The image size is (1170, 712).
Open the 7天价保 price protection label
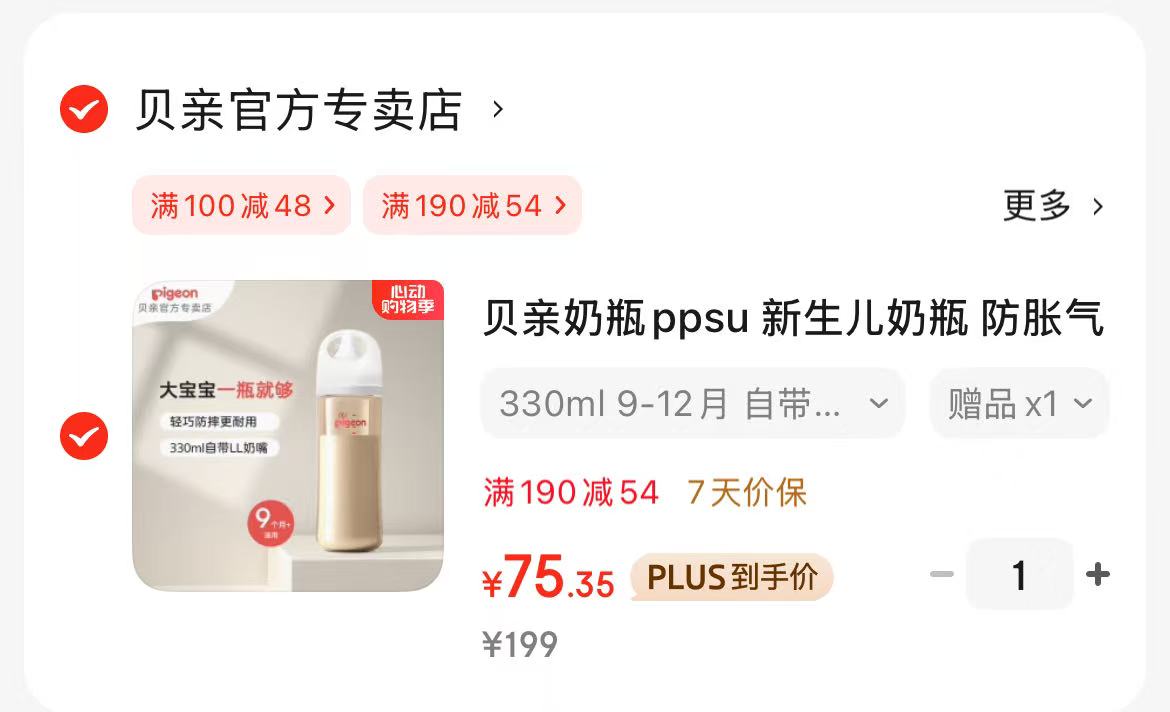click(x=747, y=493)
